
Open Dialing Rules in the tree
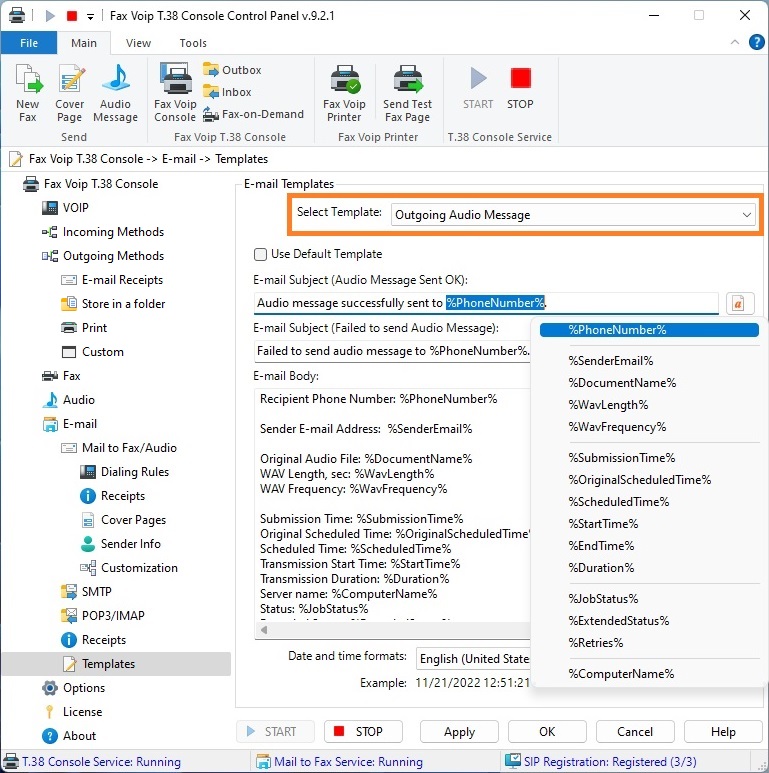click(x=125, y=472)
